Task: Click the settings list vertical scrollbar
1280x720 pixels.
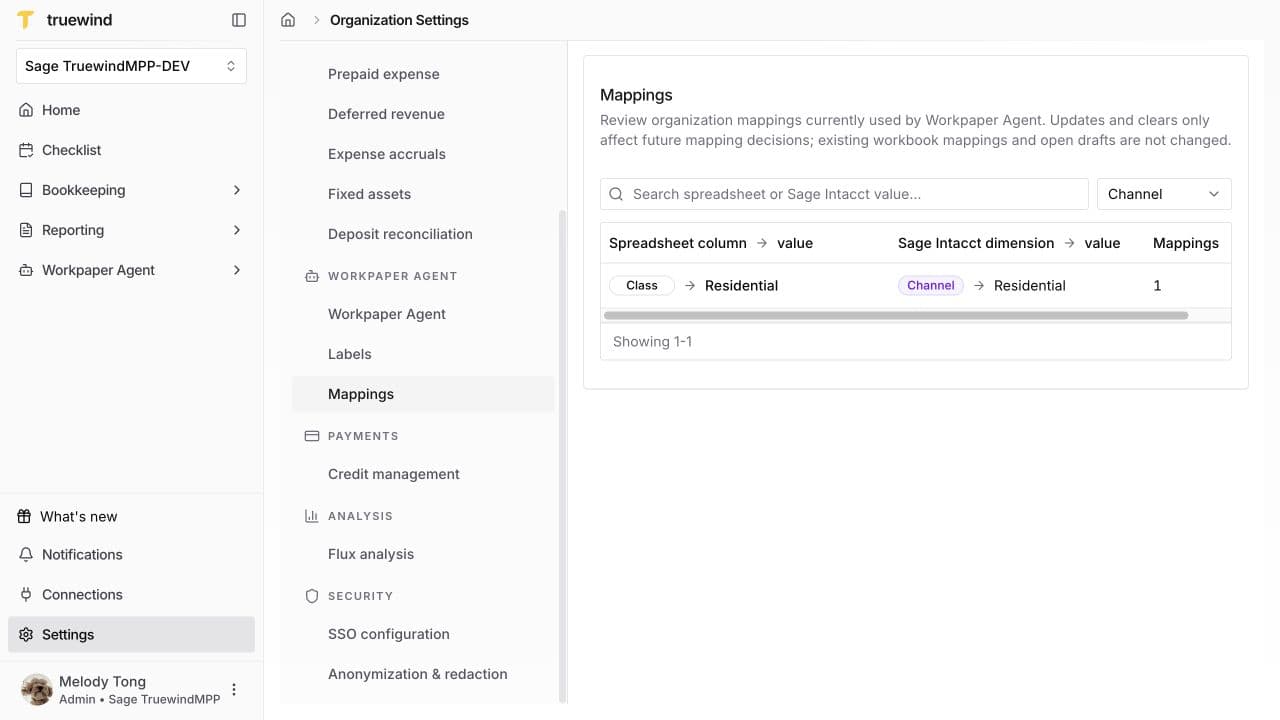Action: [562, 456]
